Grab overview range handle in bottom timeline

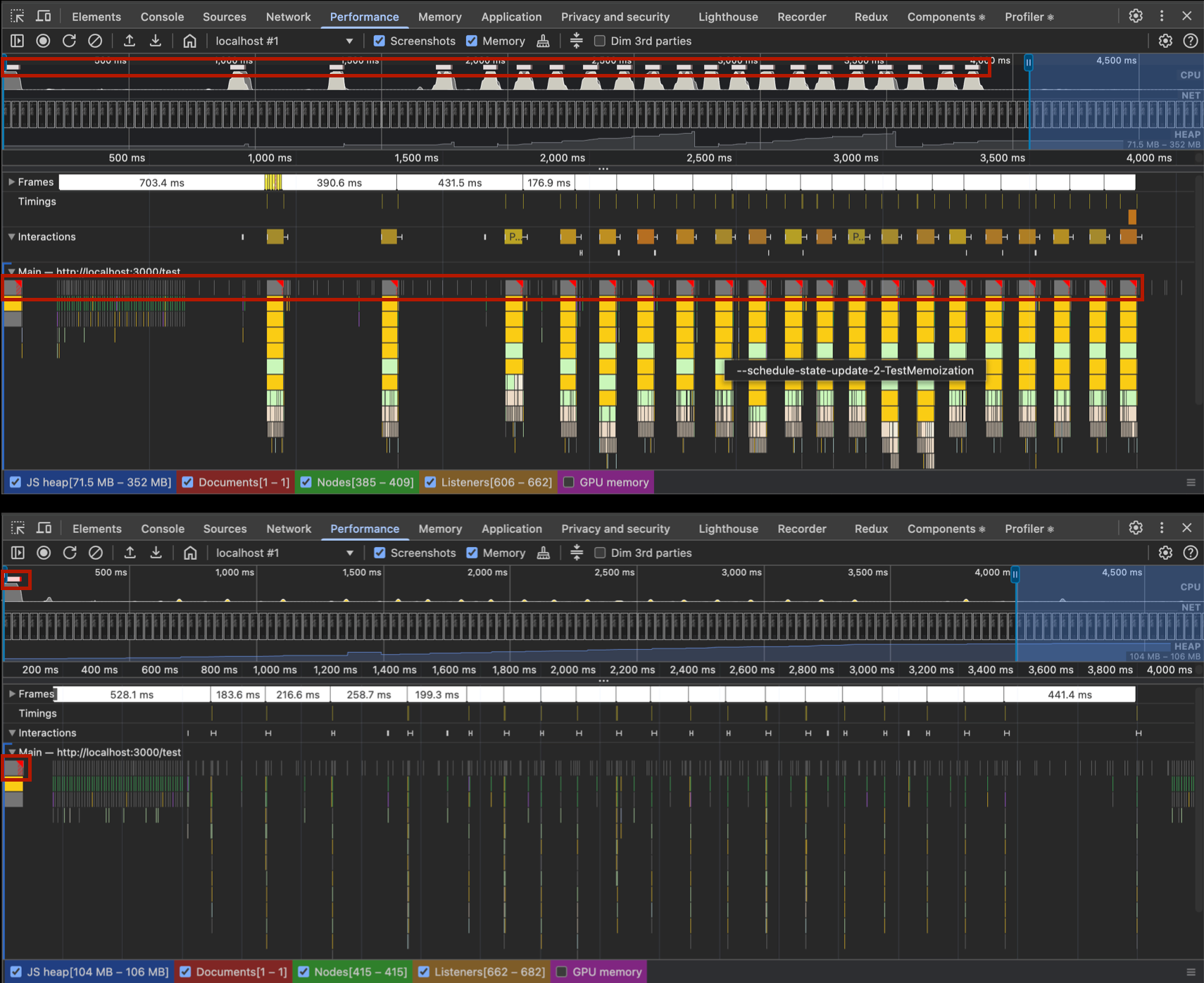pyautogui.click(x=1015, y=575)
